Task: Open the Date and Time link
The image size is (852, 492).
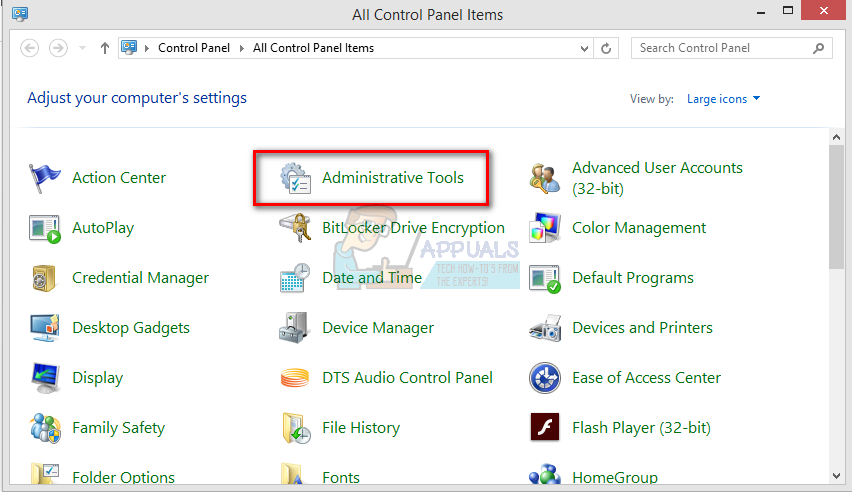Action: click(372, 278)
